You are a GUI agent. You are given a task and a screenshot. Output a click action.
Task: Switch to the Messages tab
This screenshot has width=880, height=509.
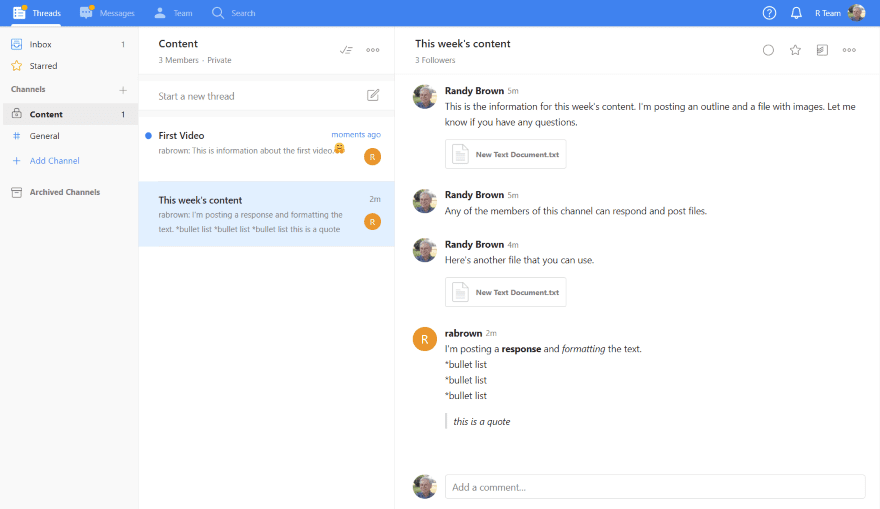[107, 13]
